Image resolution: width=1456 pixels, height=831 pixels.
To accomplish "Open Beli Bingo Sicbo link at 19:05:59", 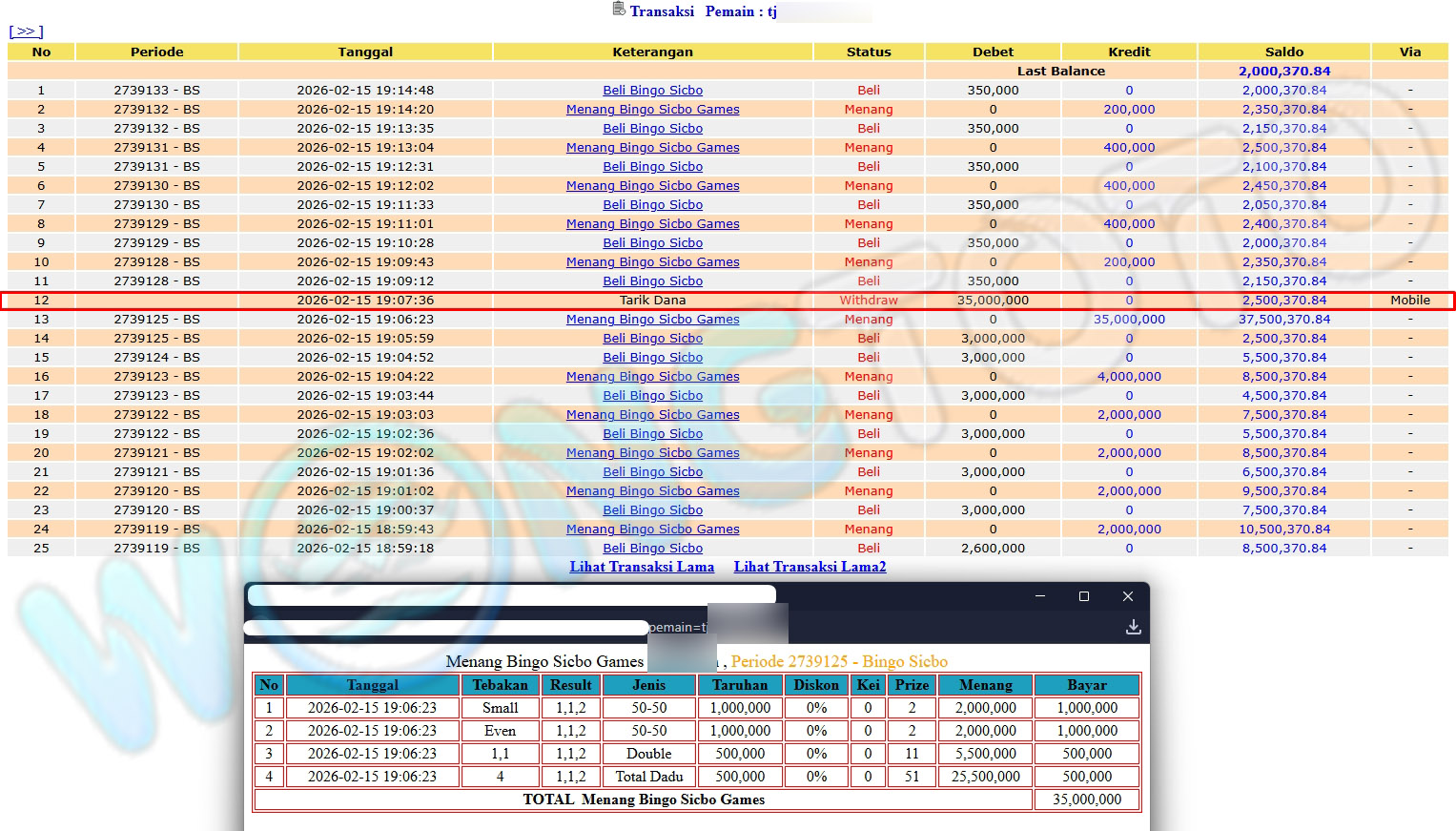I will click(652, 339).
